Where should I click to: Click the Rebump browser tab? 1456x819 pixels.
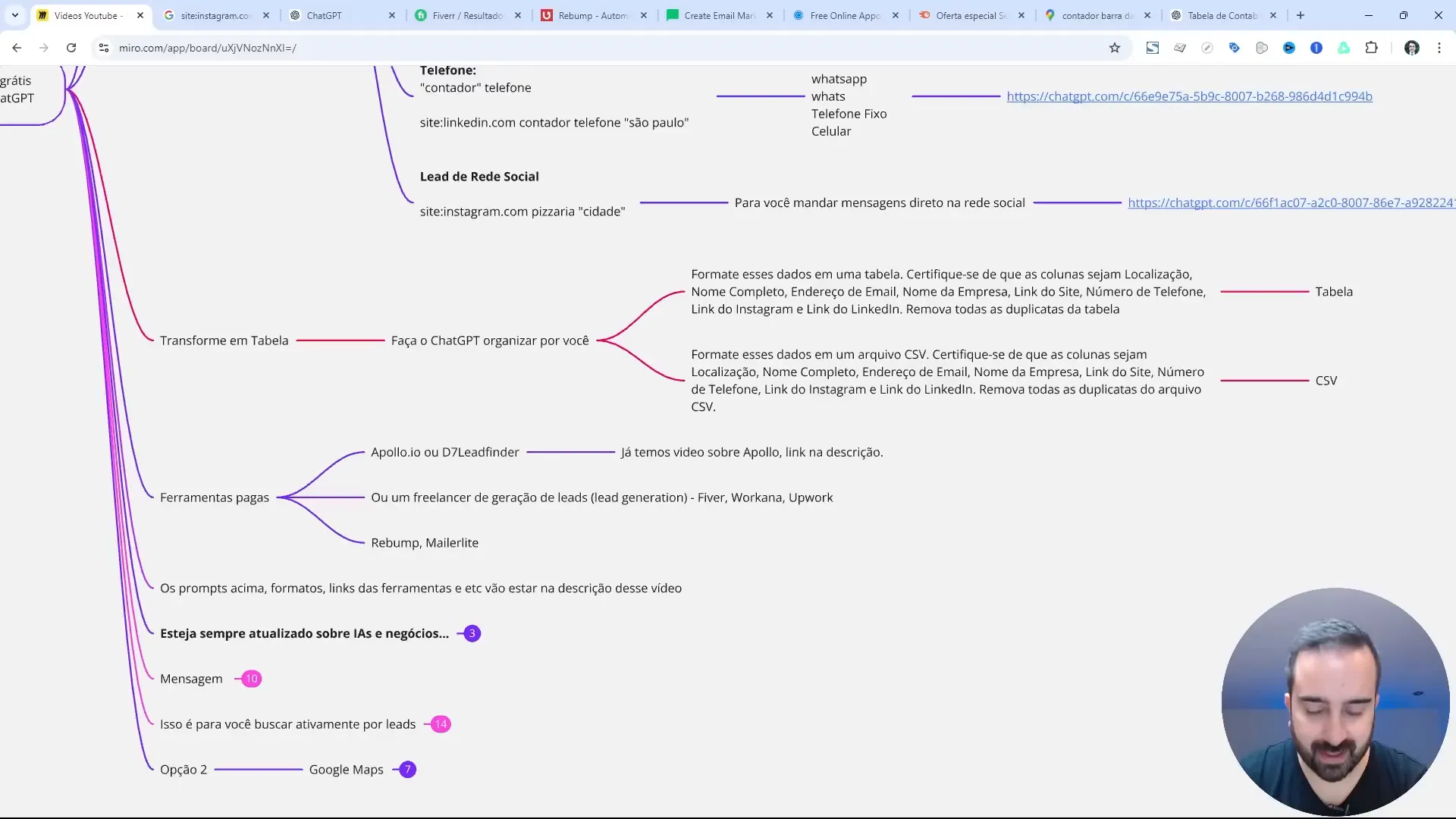click(593, 15)
